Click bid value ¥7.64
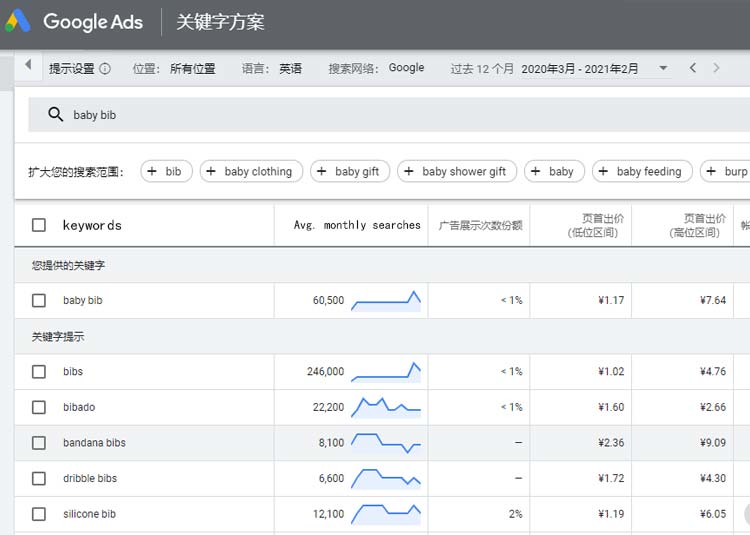Screen dimensions: 750x535 (713, 301)
